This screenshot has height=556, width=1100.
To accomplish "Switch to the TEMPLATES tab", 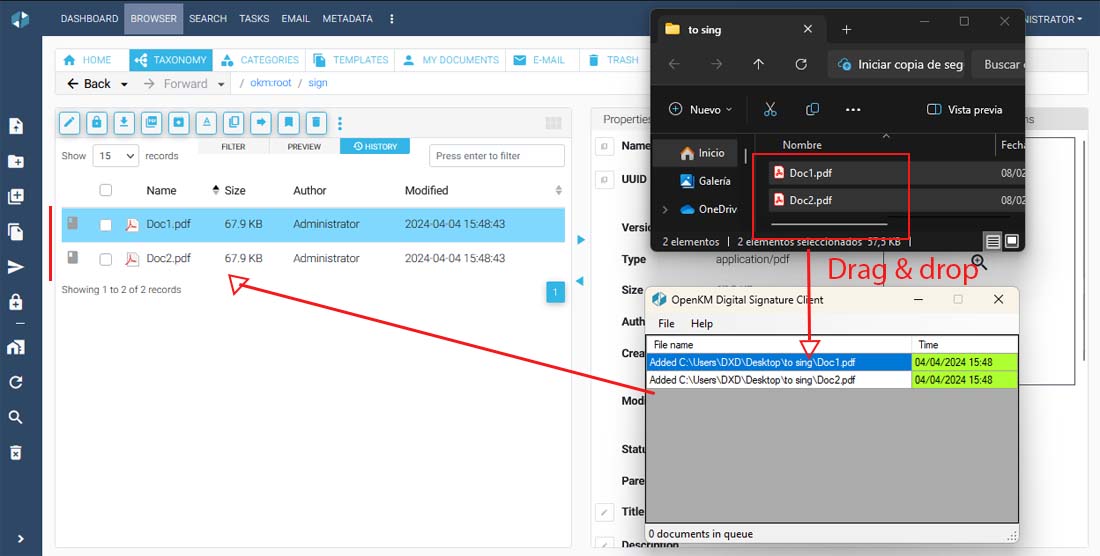I will [351, 60].
